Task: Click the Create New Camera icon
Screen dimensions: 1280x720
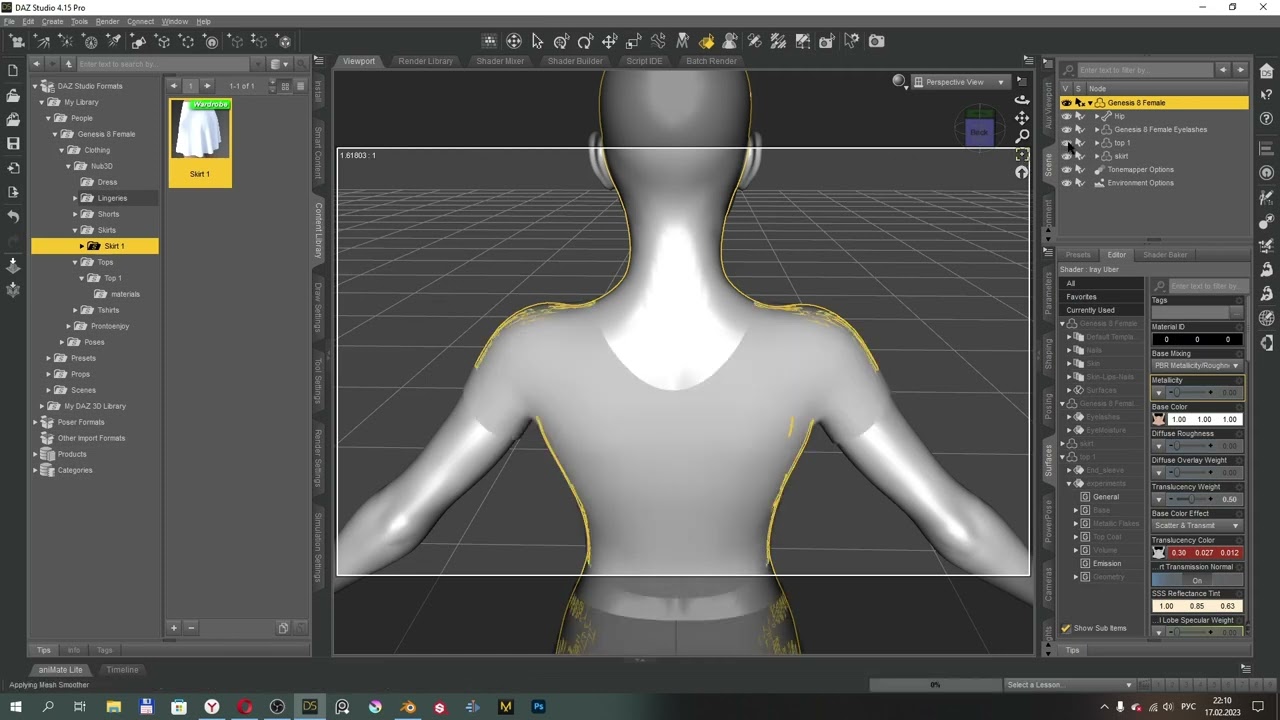Action: [17, 41]
